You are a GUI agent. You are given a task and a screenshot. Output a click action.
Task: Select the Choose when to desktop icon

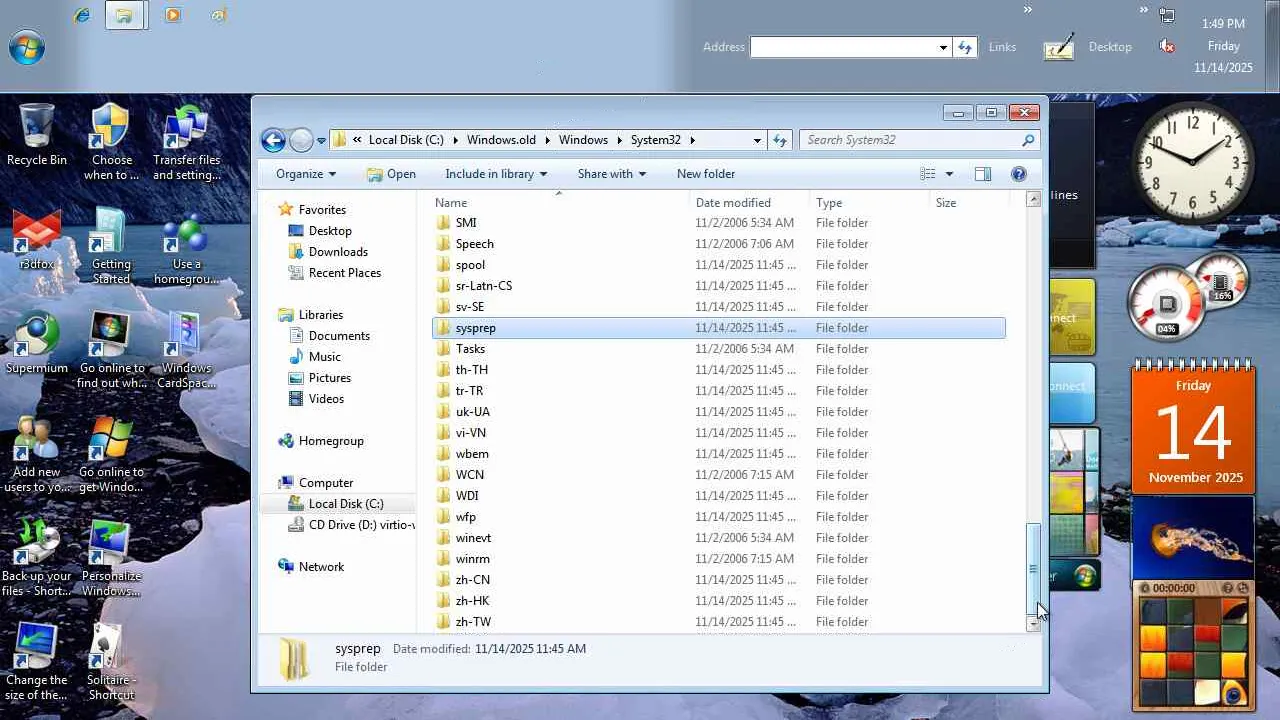(111, 143)
